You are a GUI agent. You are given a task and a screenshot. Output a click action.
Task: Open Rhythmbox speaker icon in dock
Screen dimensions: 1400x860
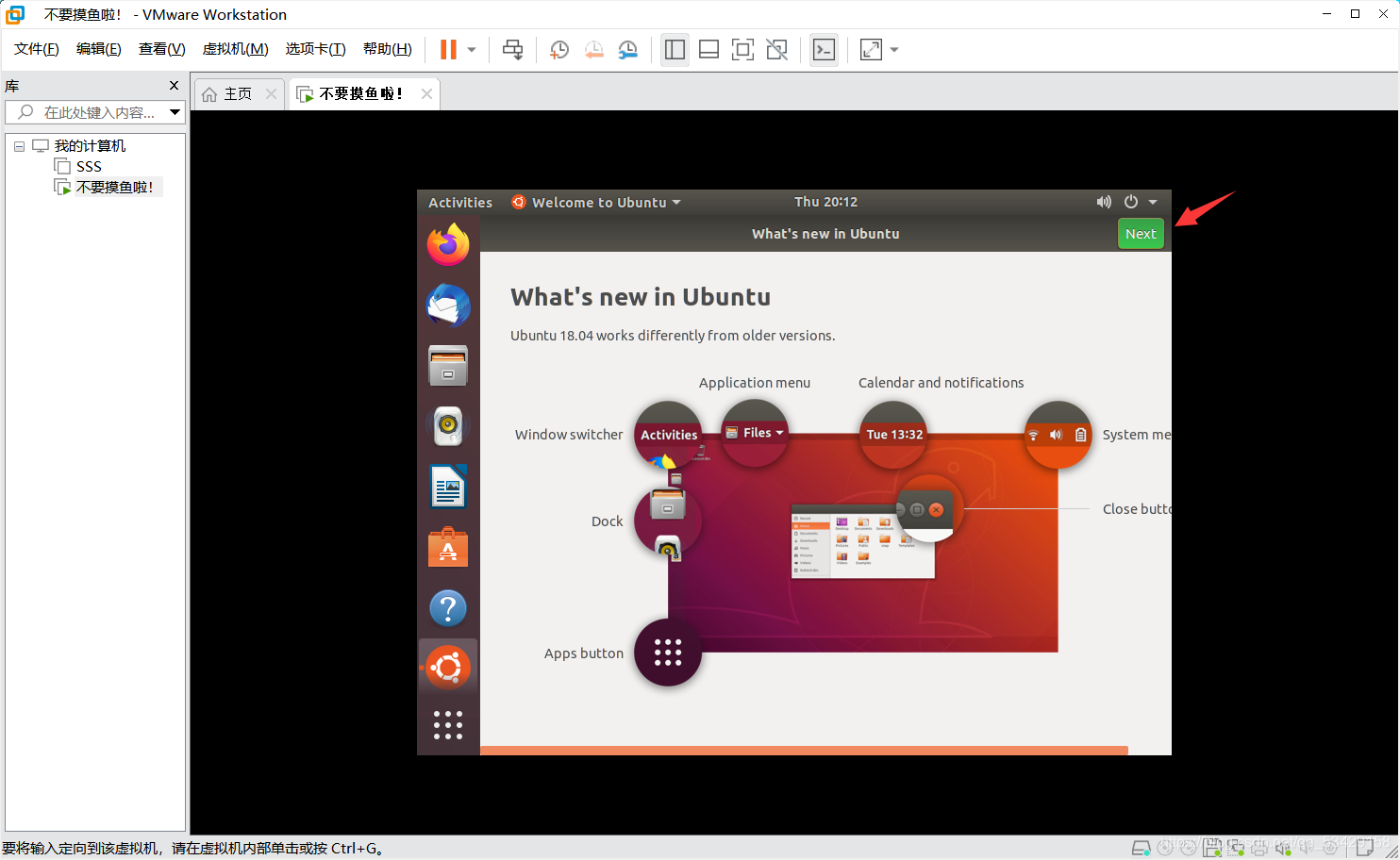tap(448, 426)
